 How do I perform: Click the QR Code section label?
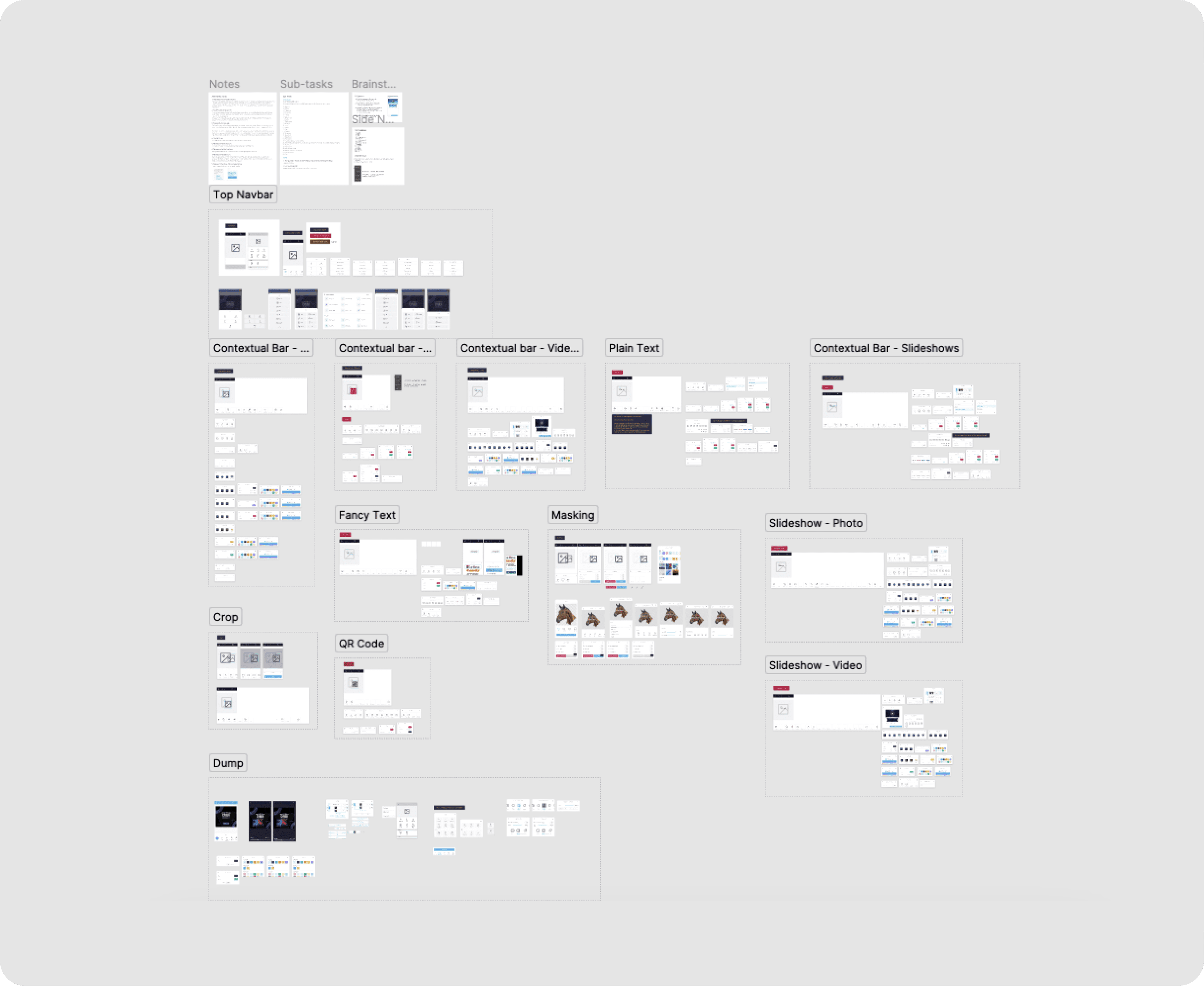click(x=361, y=644)
